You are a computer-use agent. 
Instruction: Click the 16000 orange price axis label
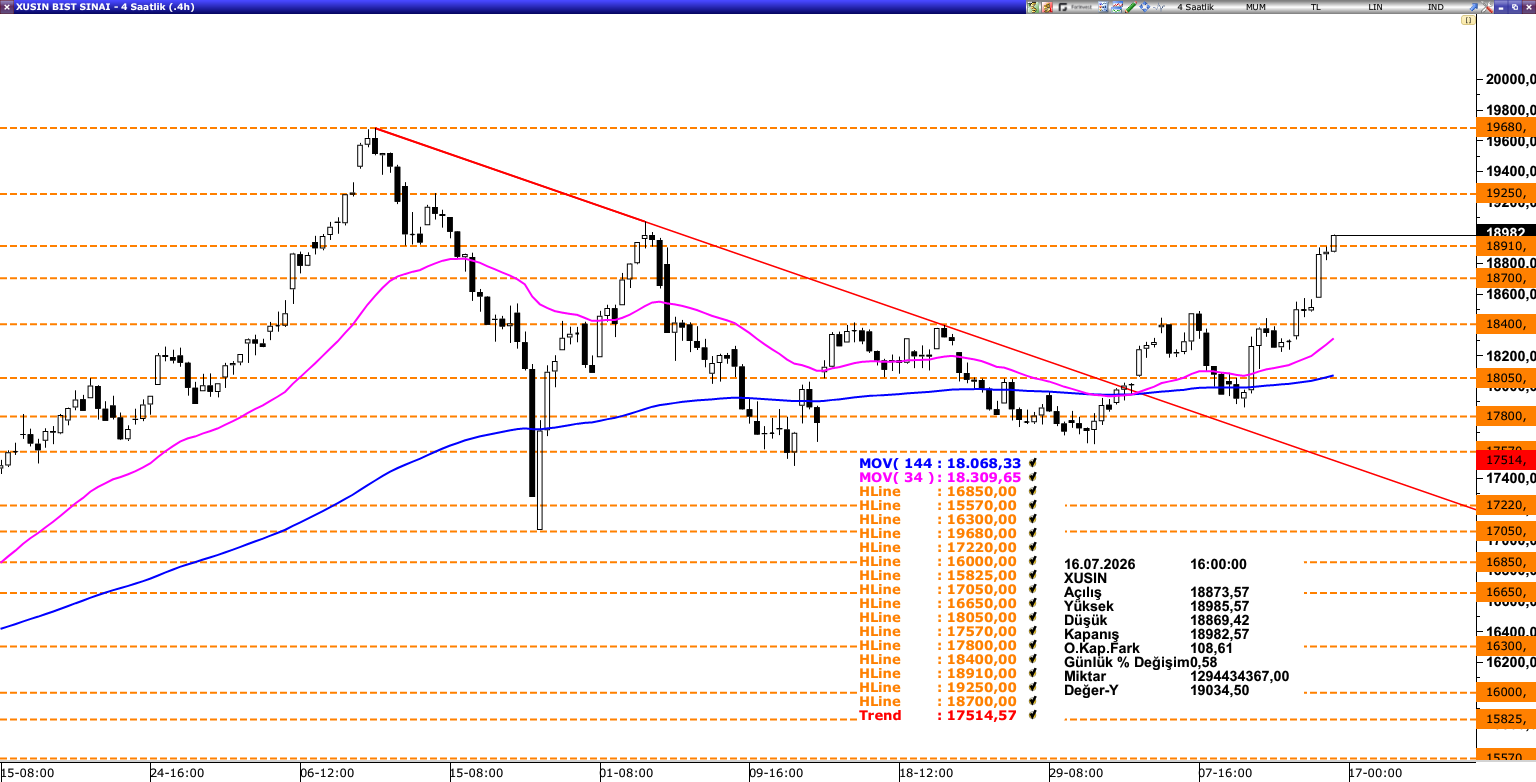1506,692
